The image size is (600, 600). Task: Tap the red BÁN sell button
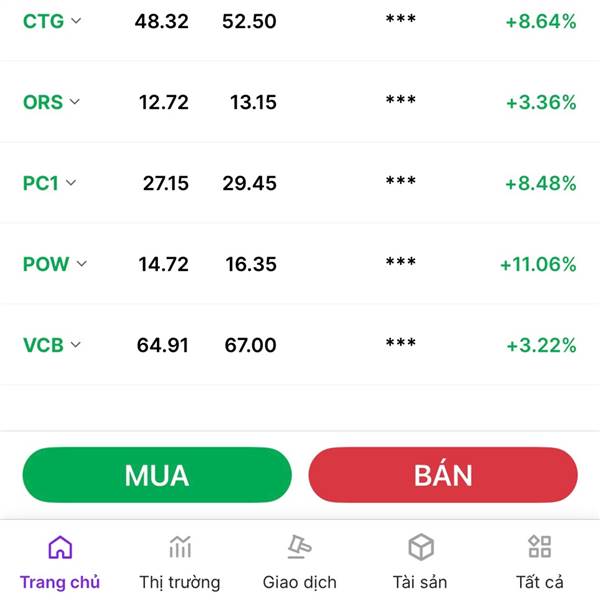tap(443, 475)
